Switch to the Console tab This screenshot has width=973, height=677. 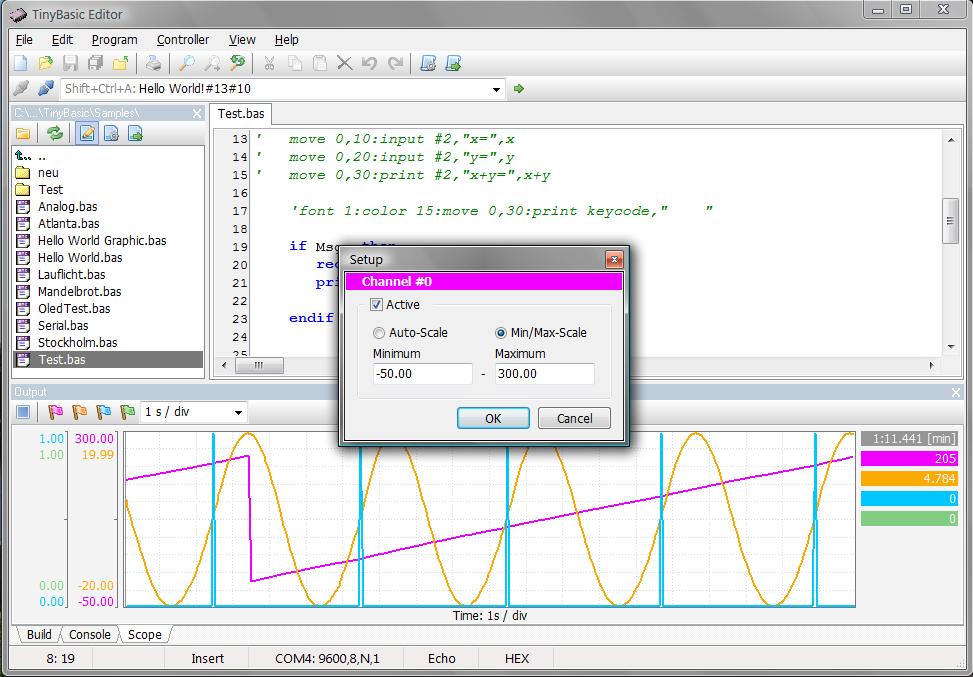pyautogui.click(x=89, y=635)
